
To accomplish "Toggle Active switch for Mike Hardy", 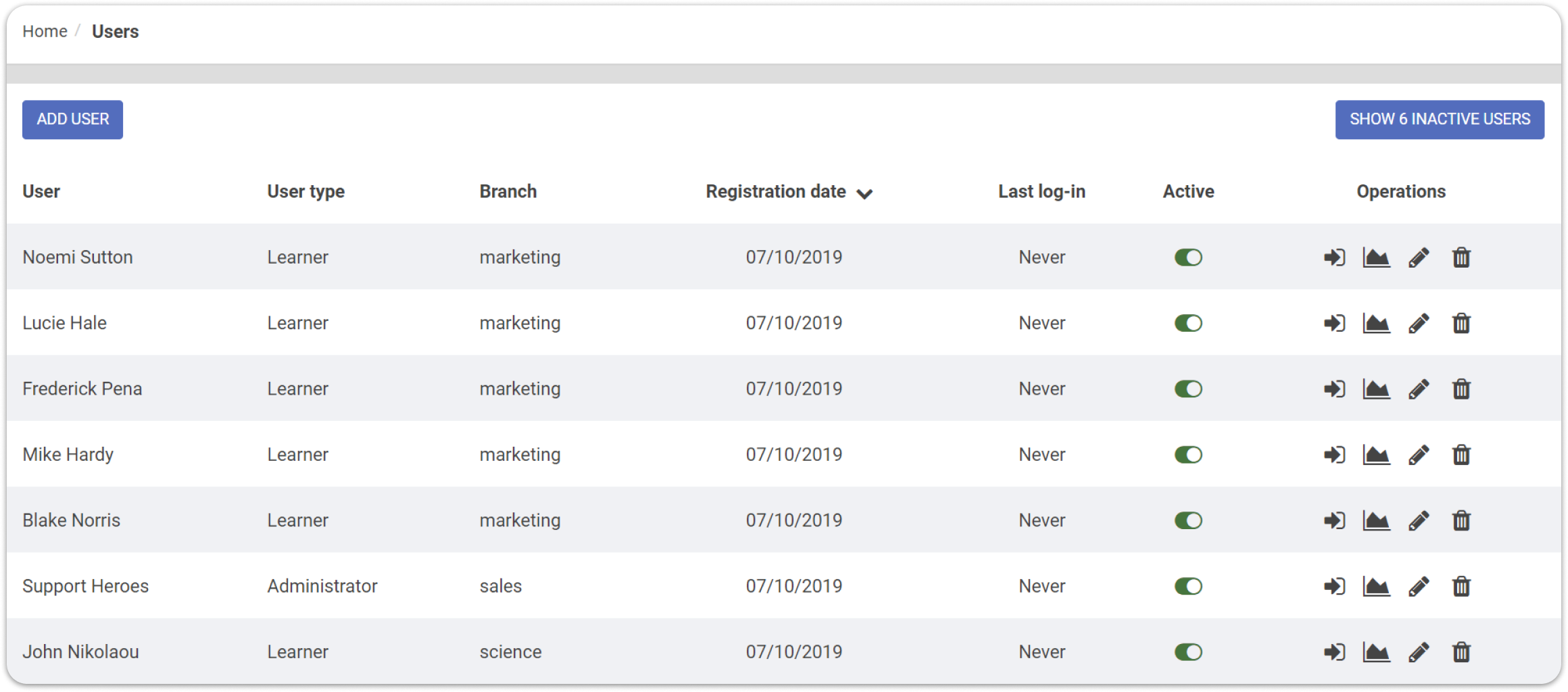I will 1188,455.
